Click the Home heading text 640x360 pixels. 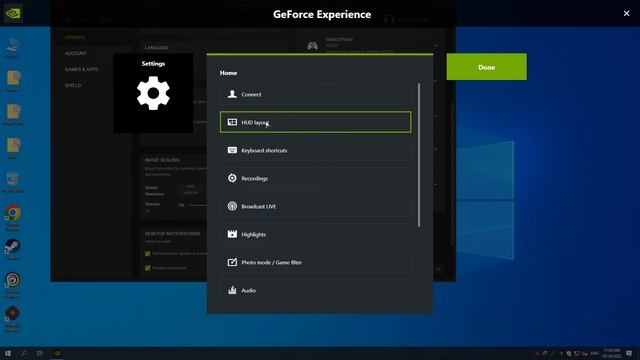coord(228,73)
